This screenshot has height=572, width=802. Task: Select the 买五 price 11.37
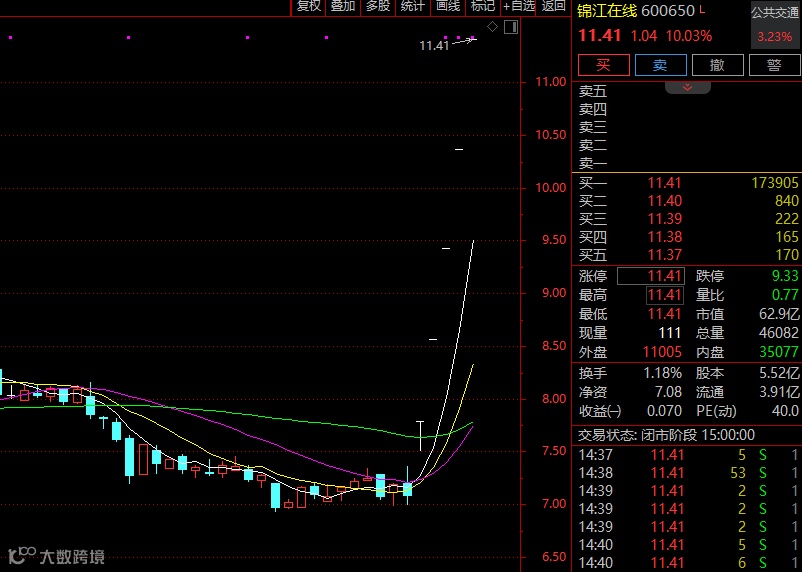(664, 255)
